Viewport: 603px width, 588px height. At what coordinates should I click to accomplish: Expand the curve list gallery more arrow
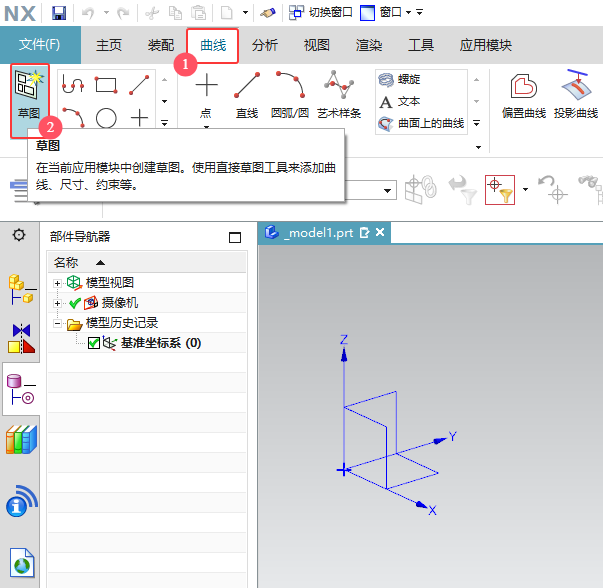[476, 123]
